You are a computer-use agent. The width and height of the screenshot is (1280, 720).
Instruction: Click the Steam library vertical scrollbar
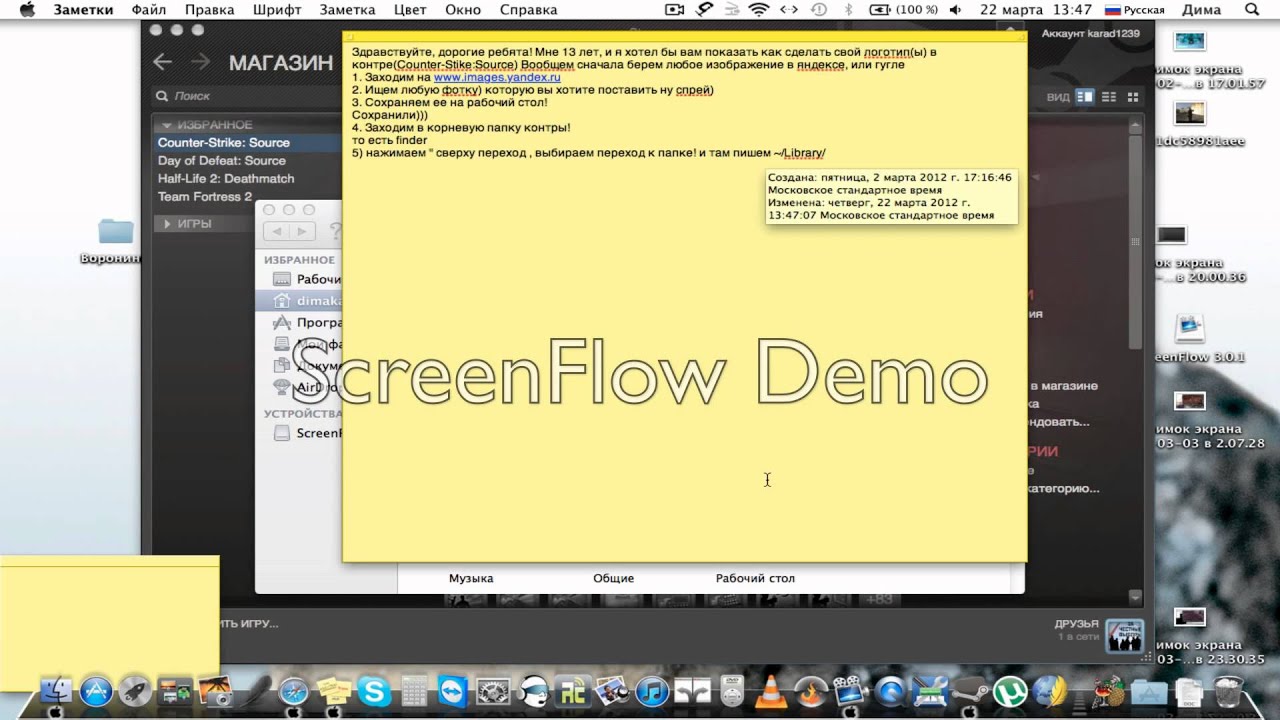pyautogui.click(x=1134, y=240)
